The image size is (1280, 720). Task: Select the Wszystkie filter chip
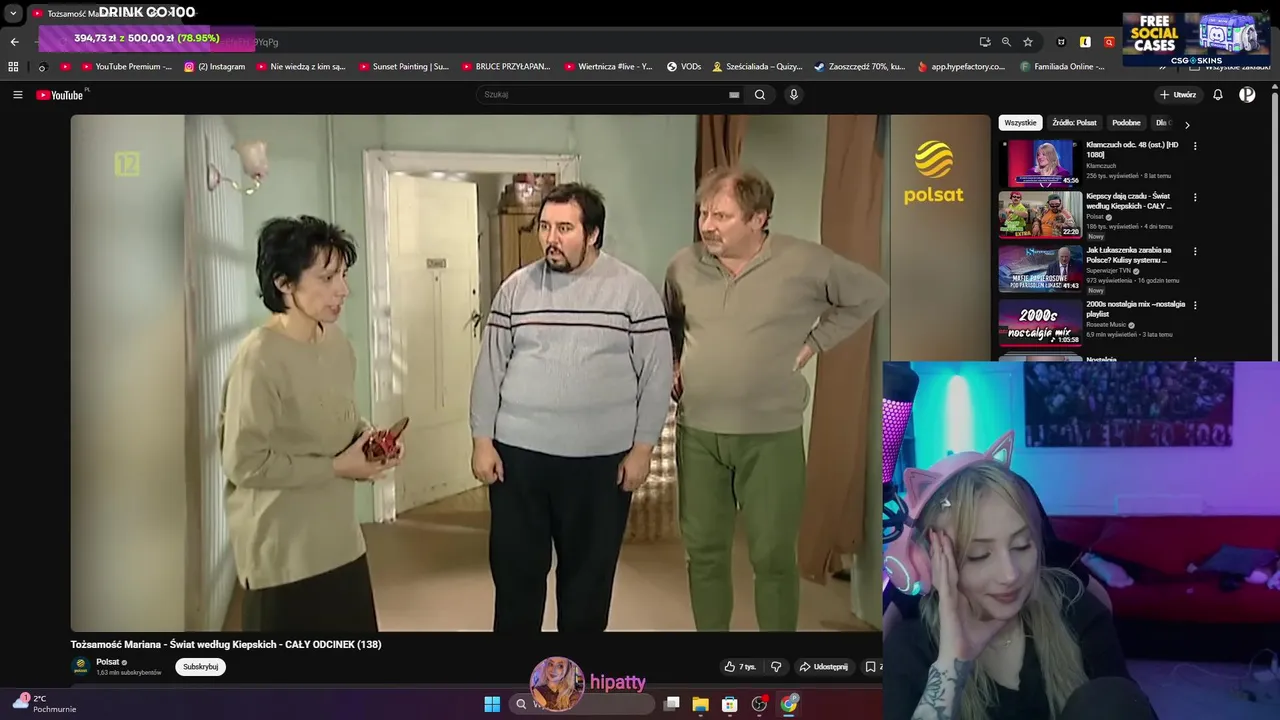point(1020,123)
